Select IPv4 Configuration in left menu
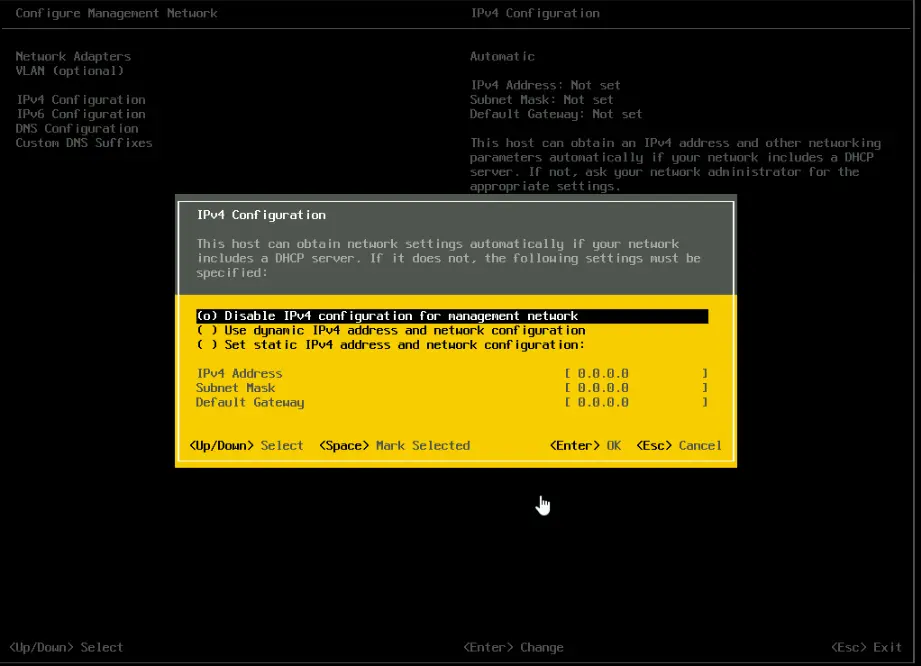This screenshot has width=921, height=666. tap(81, 100)
